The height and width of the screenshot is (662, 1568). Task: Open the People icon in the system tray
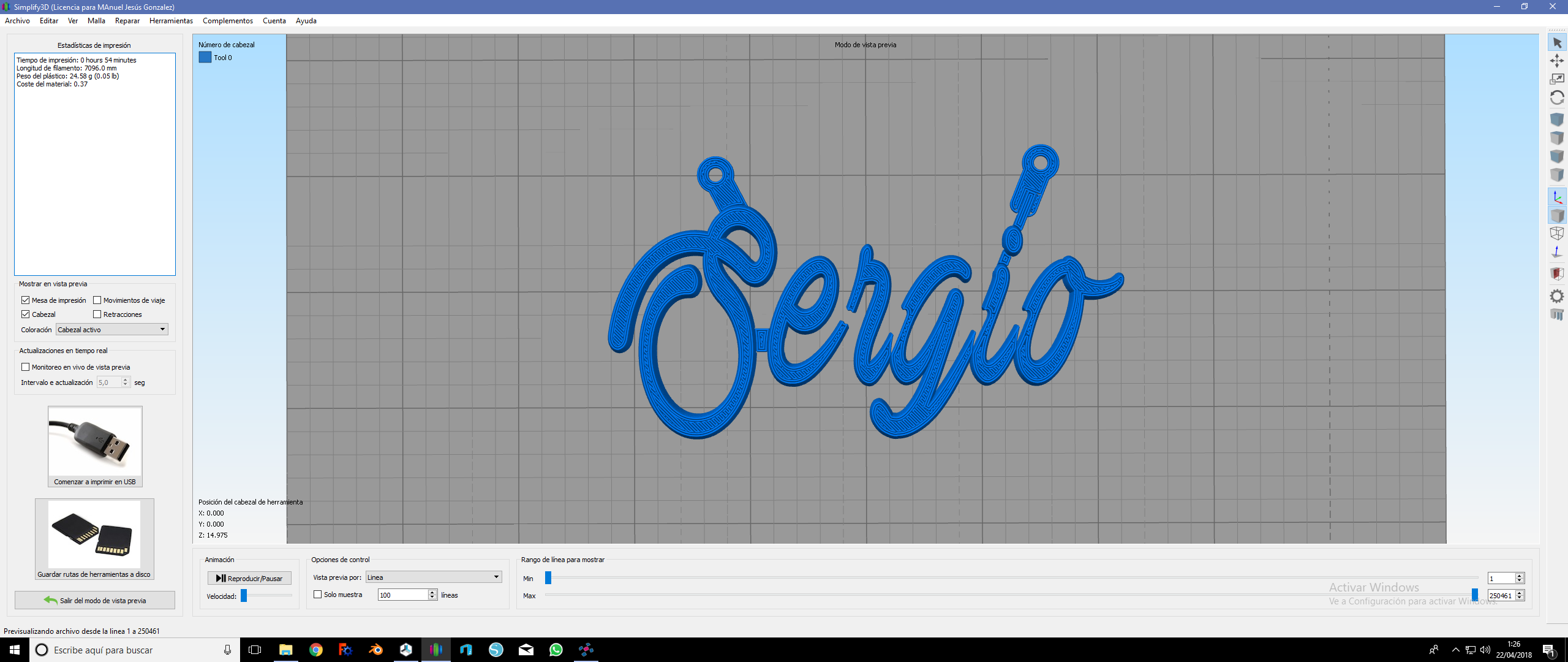point(1434,650)
